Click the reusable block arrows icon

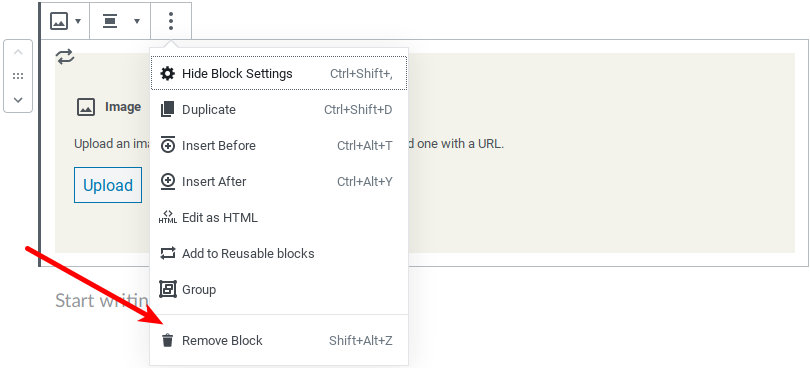coord(65,57)
